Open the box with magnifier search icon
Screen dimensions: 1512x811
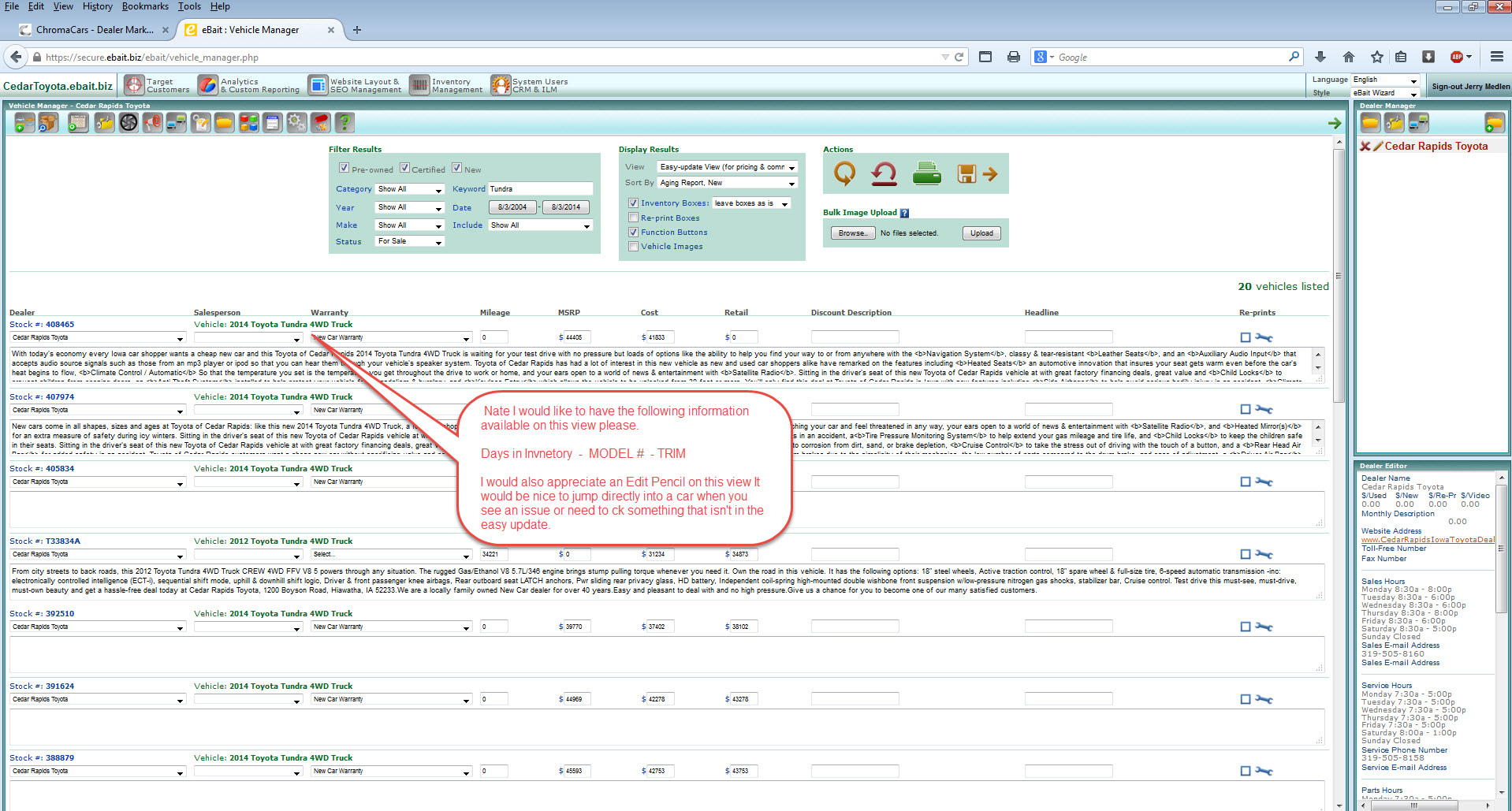49,123
